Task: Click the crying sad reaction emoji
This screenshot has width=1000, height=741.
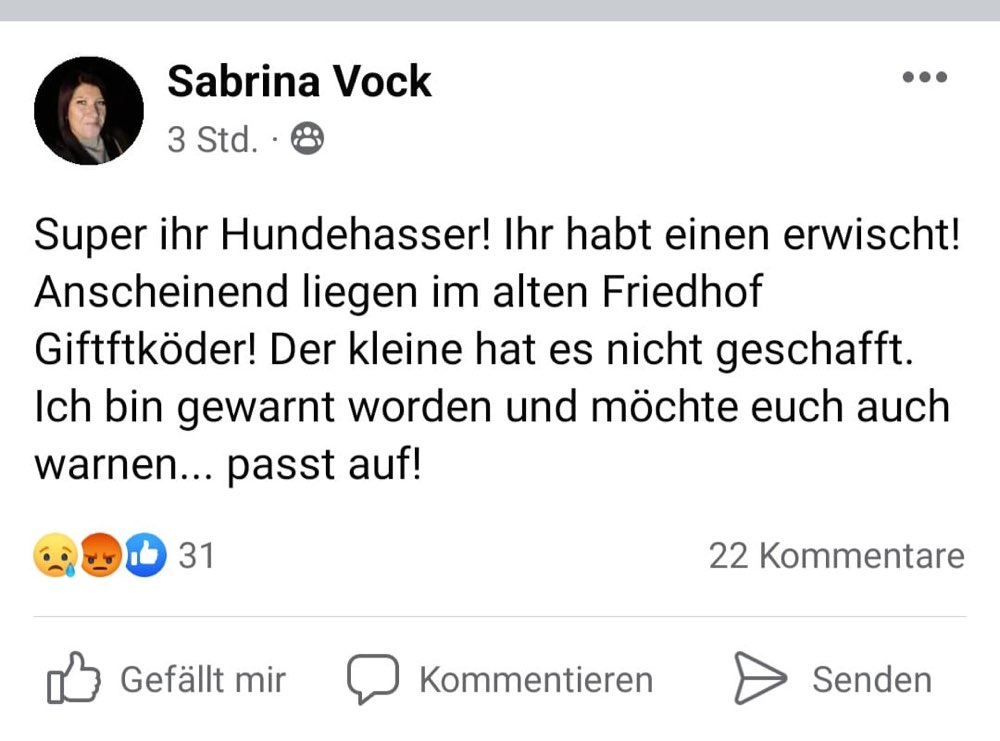Action: pyautogui.click(x=57, y=555)
